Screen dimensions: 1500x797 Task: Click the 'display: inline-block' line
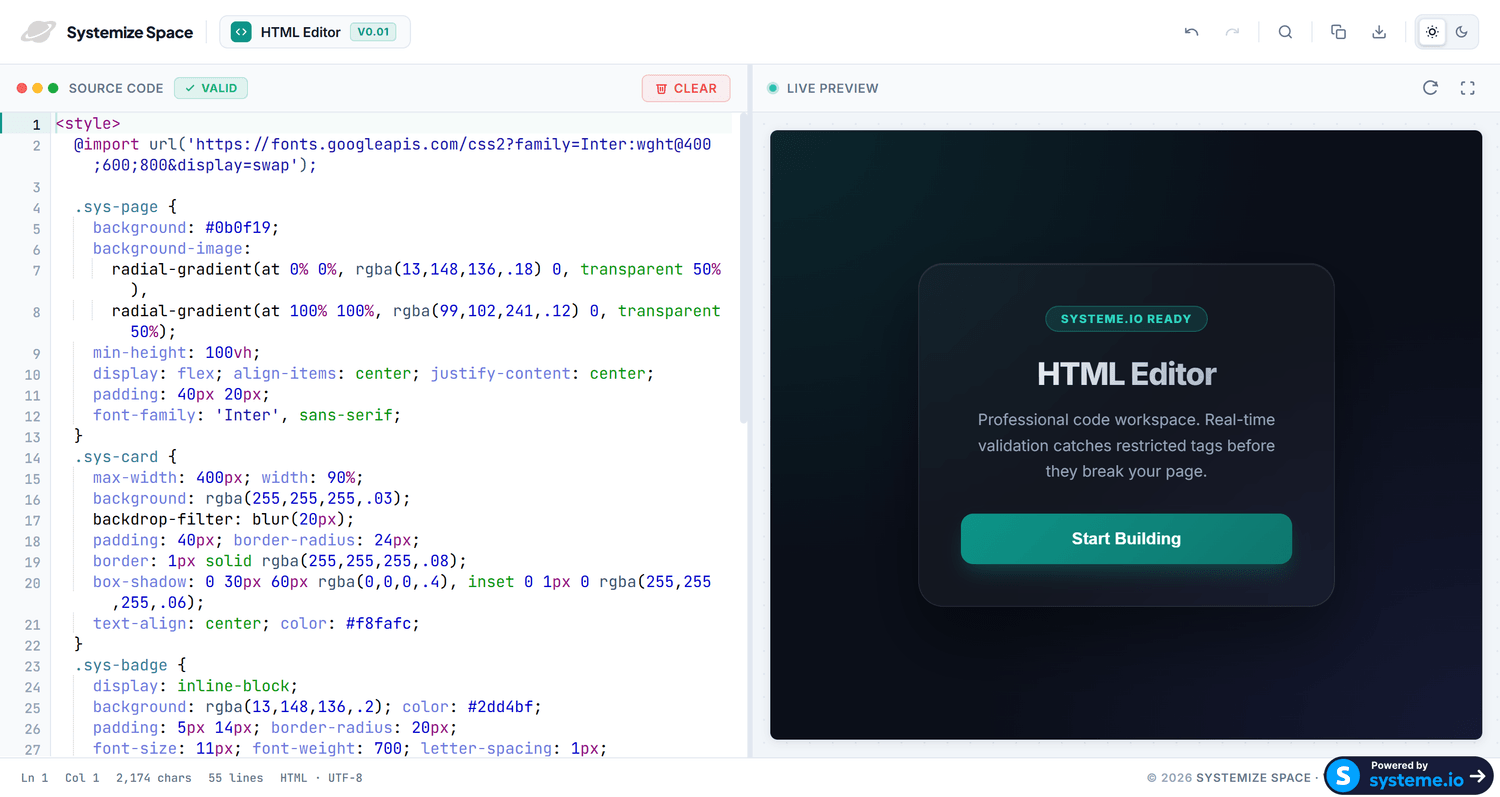point(195,686)
